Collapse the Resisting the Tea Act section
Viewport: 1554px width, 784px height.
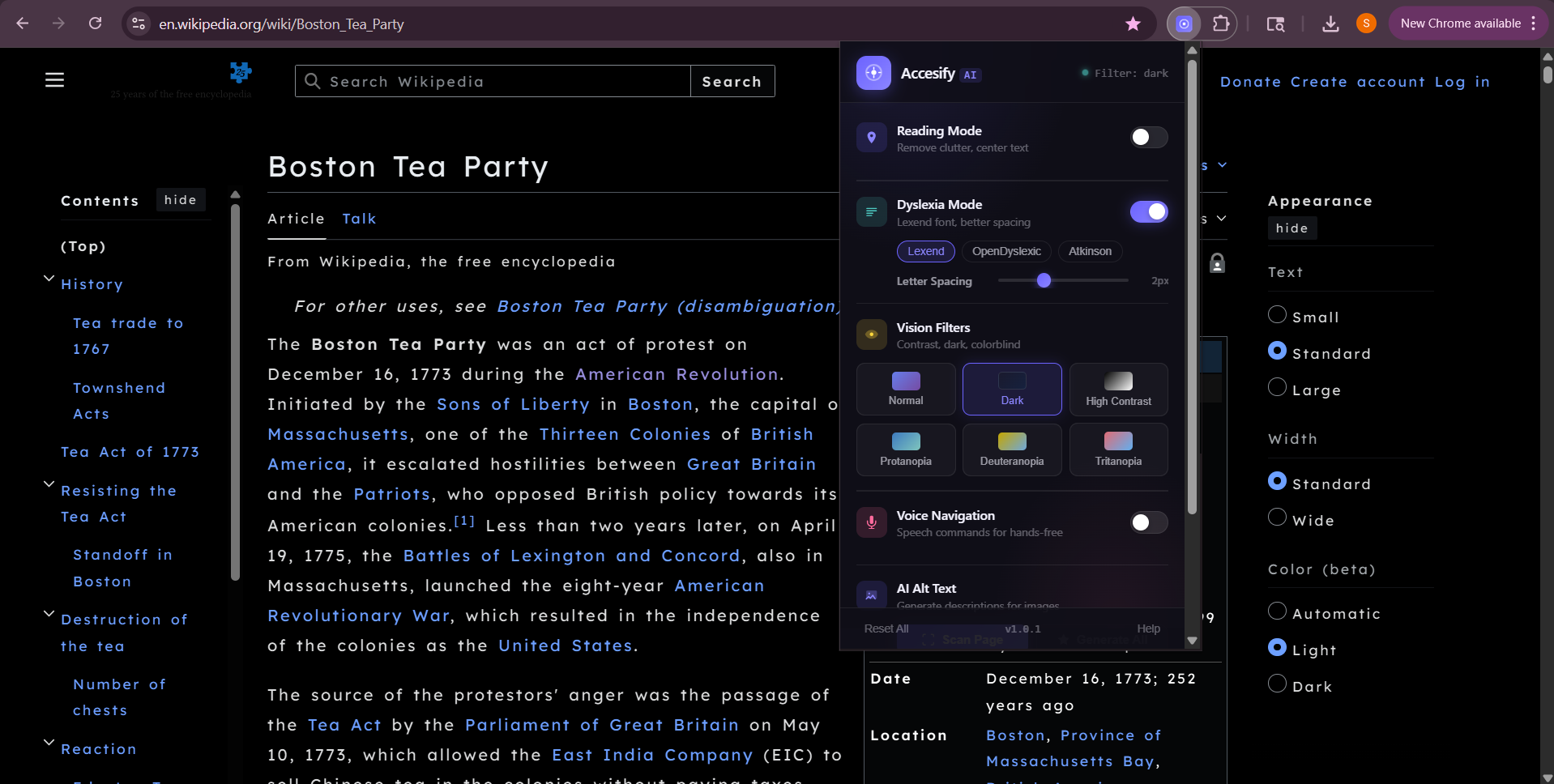coord(49,484)
